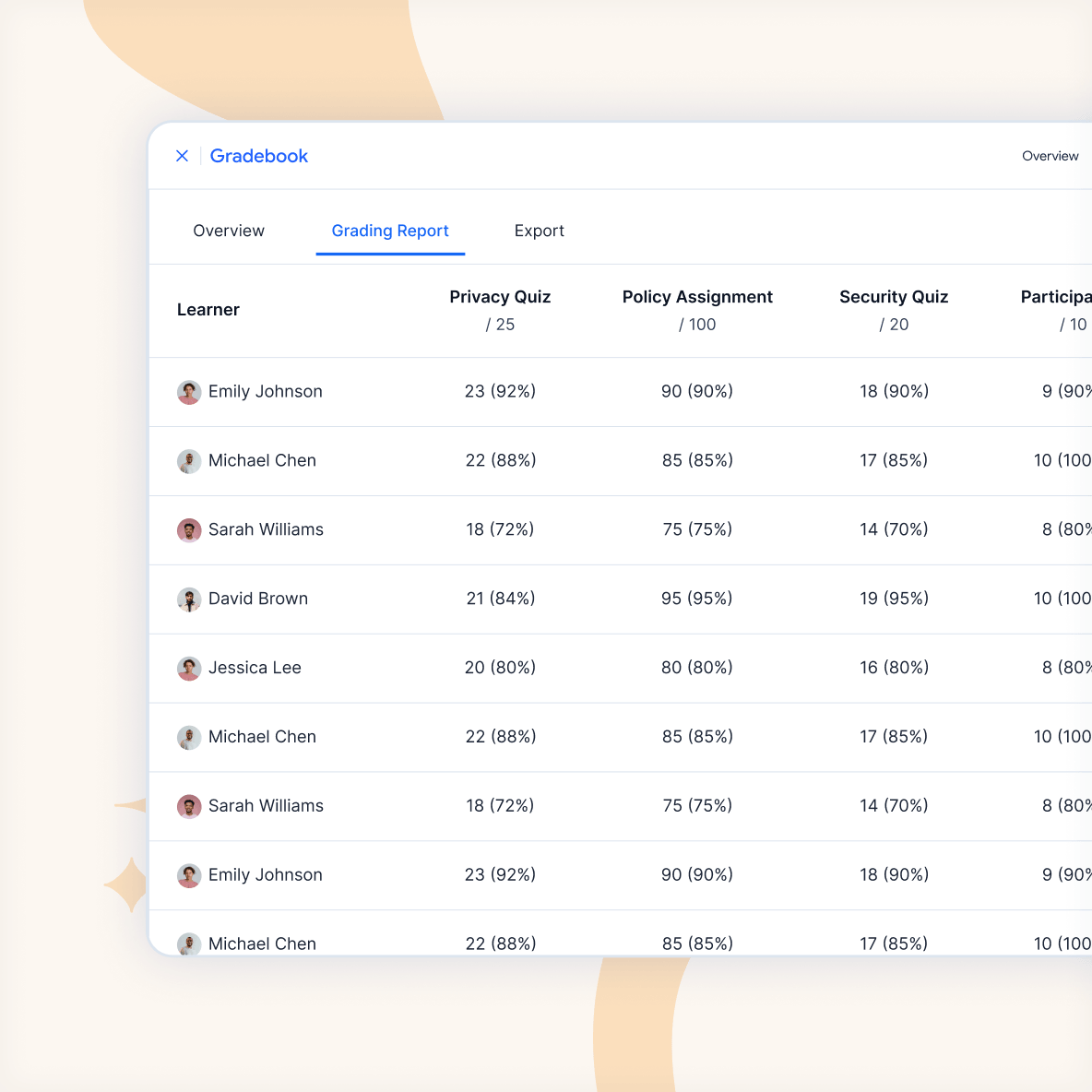Close the Gradebook with the X icon
Screen dimensions: 1092x1092
point(182,156)
